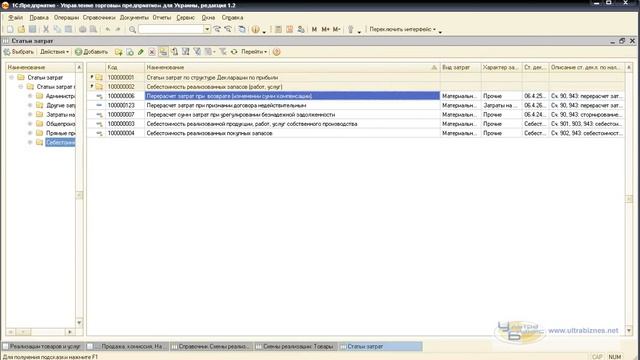Click the Paste icon in main toolbar
Viewport: 640px width, 360px height.
click(68, 29)
